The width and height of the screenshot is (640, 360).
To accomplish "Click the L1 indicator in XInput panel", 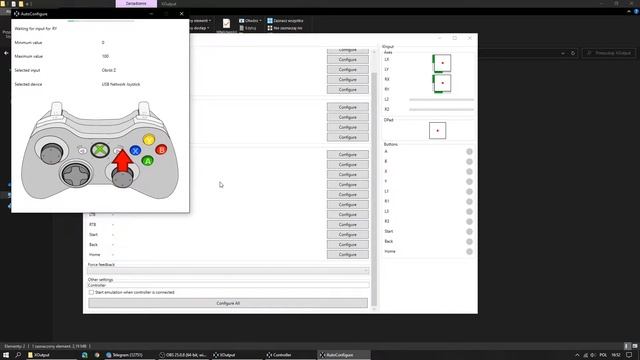I will (x=469, y=191).
